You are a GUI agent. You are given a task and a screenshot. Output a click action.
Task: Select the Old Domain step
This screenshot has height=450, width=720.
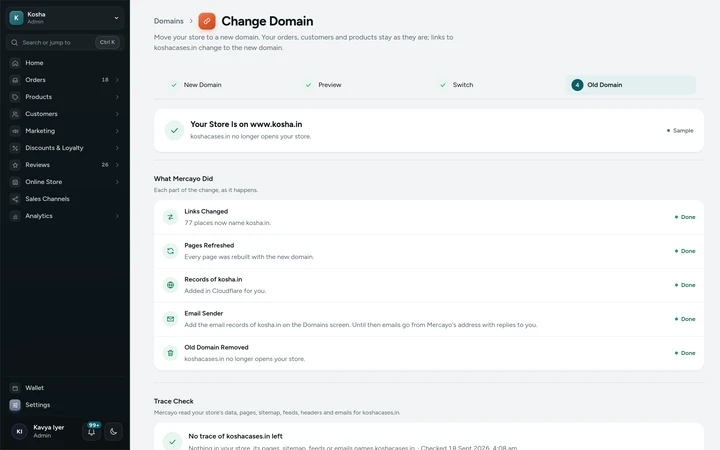(630, 85)
